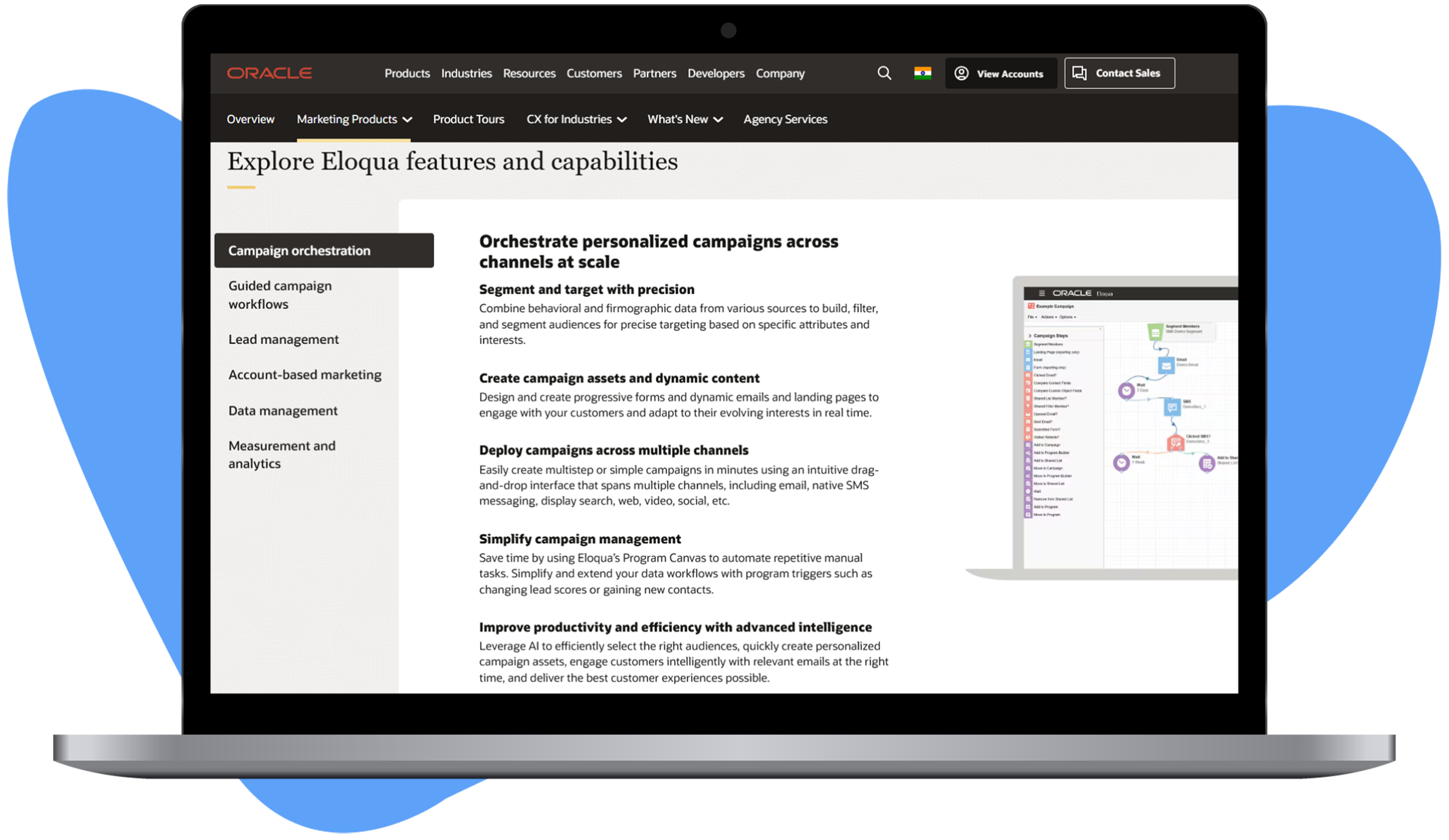Open the Developers menu item
Screen dimensions: 1449x840
[716, 74]
